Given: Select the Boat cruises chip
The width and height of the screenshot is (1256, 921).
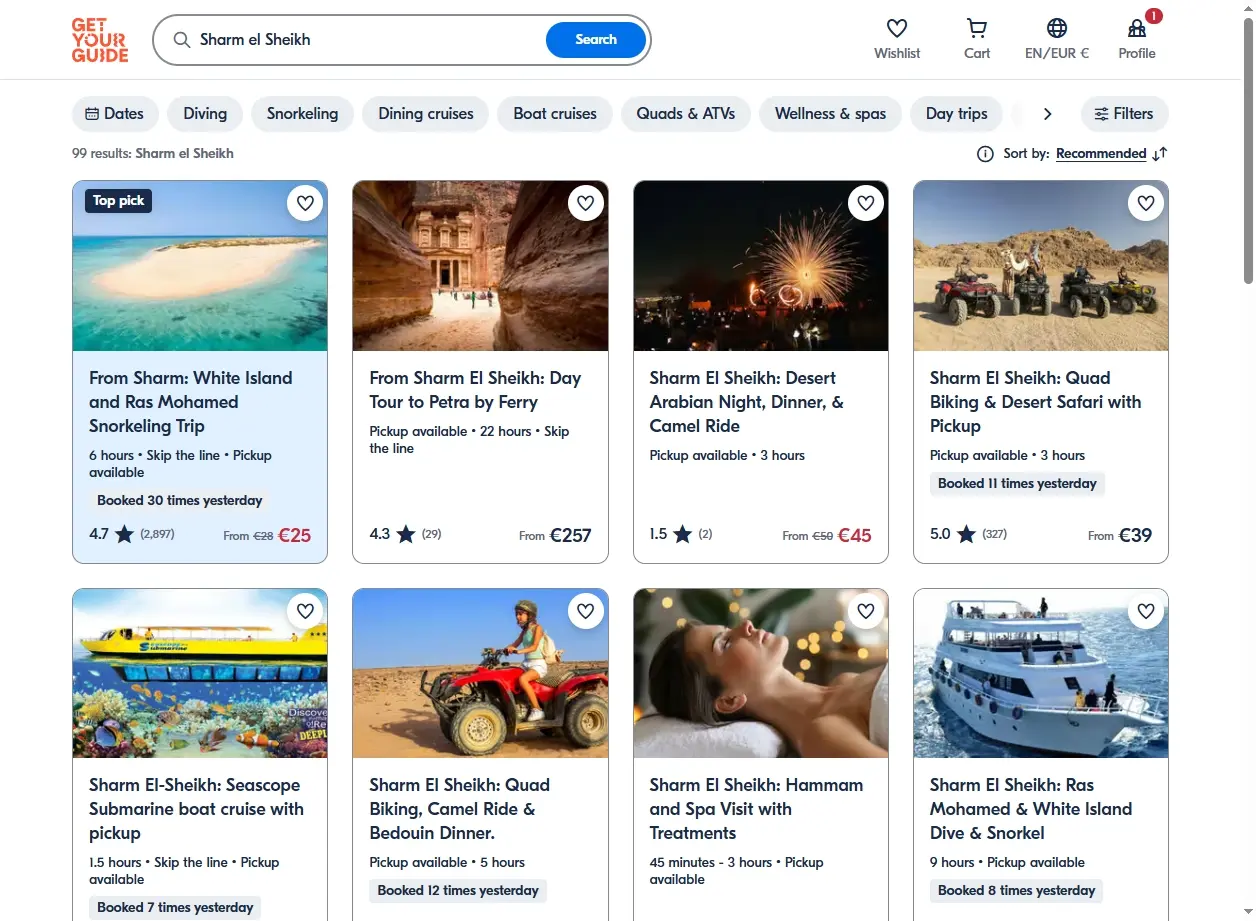Looking at the screenshot, I should [x=555, y=114].
